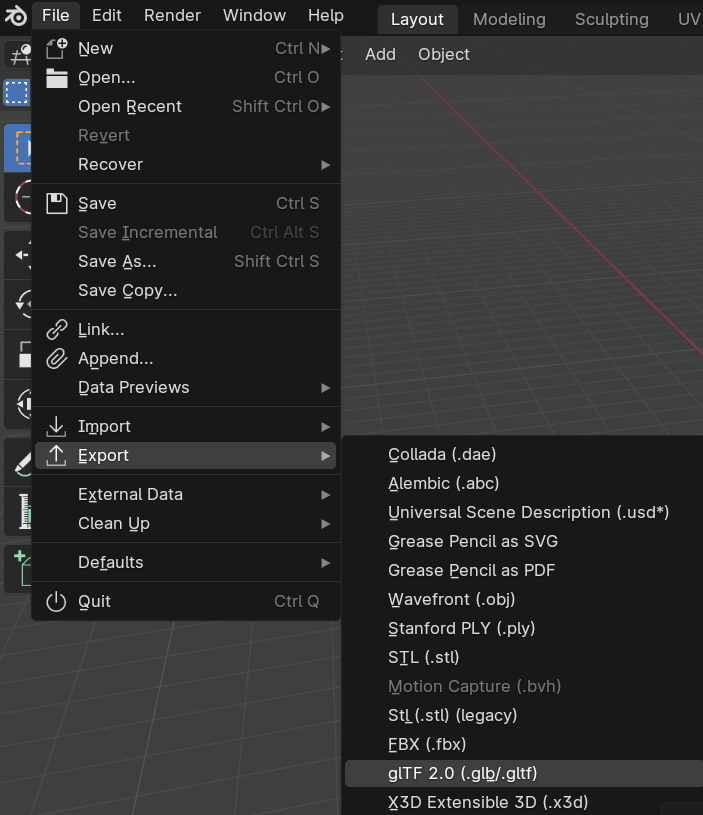Screen dimensions: 703x815
Task: Expand the Defaults submenu
Action: (185, 562)
